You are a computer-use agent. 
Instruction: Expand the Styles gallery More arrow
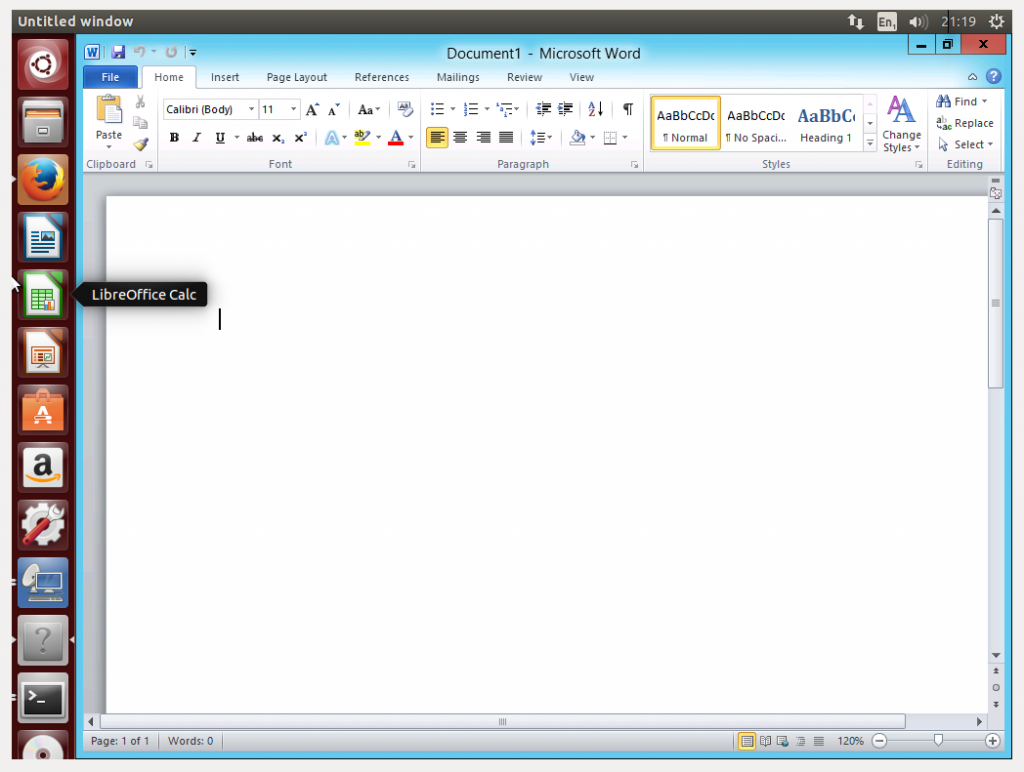click(x=870, y=143)
